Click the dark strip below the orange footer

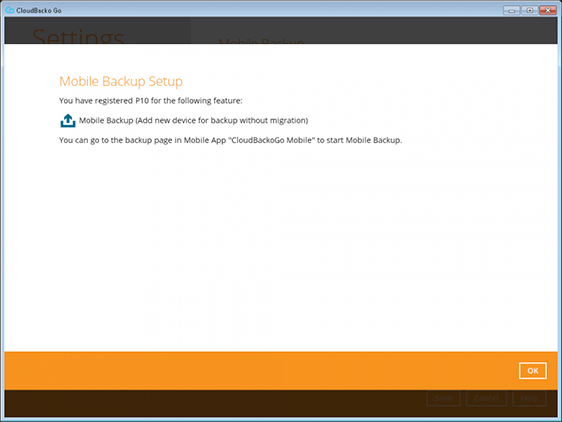tap(215, 403)
